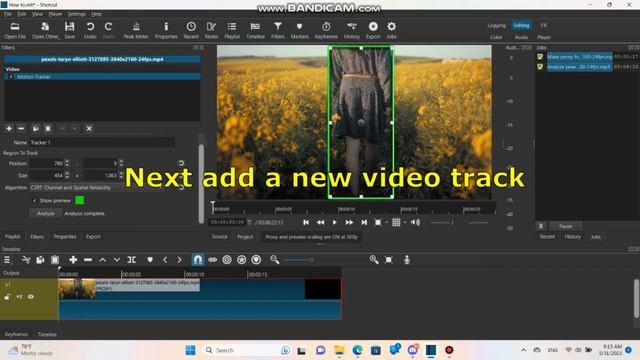Split clip at playhead
The image size is (640, 360).
point(131,260)
